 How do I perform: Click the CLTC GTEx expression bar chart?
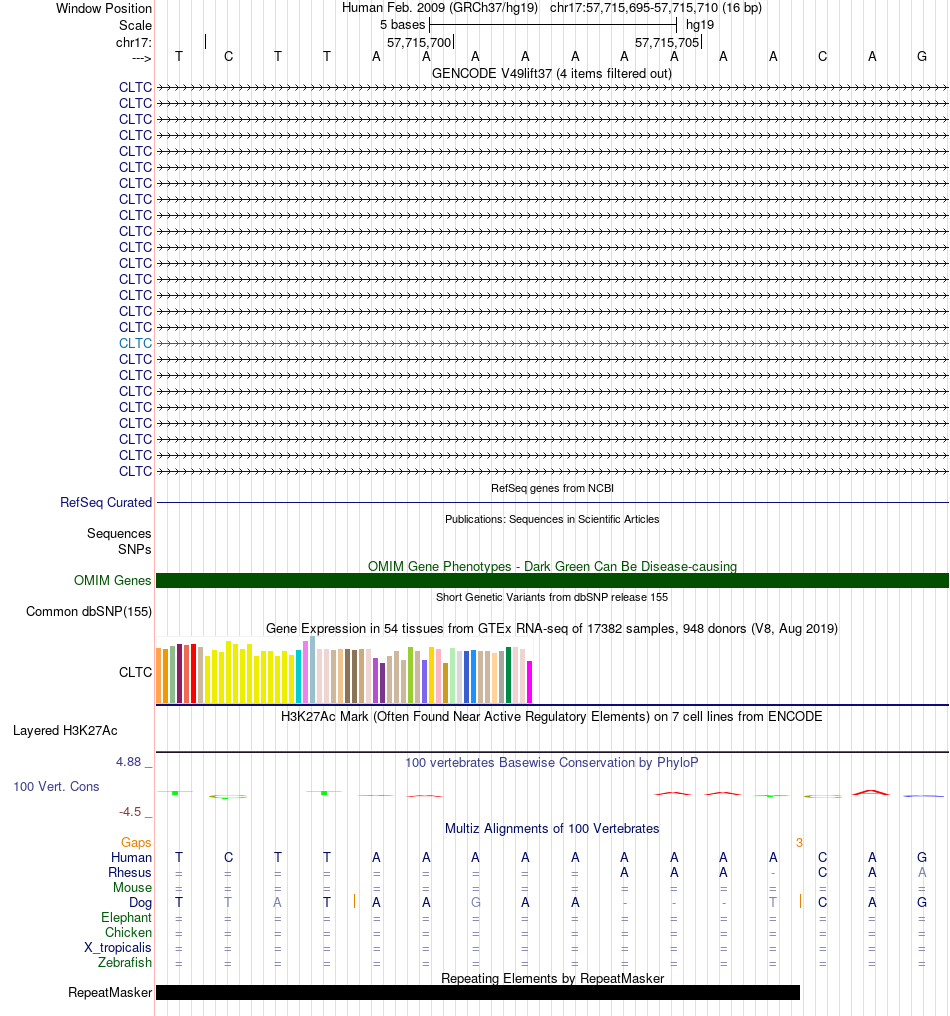(344, 670)
